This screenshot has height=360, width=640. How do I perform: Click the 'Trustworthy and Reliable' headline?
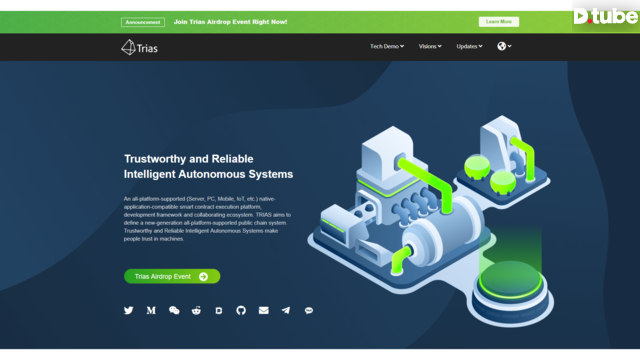click(x=189, y=159)
